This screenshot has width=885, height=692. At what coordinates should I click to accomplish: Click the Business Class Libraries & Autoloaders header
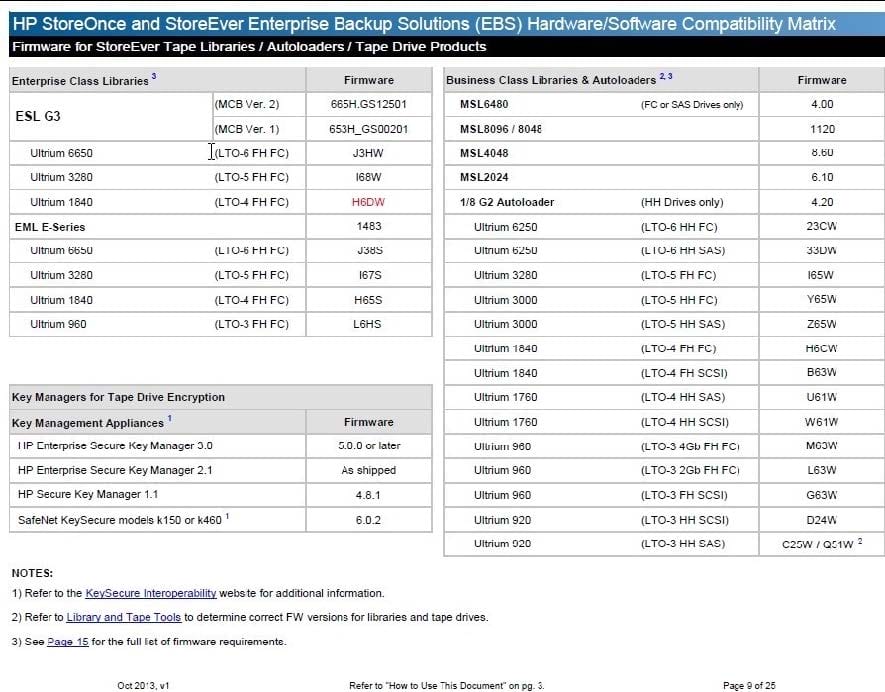tap(551, 80)
